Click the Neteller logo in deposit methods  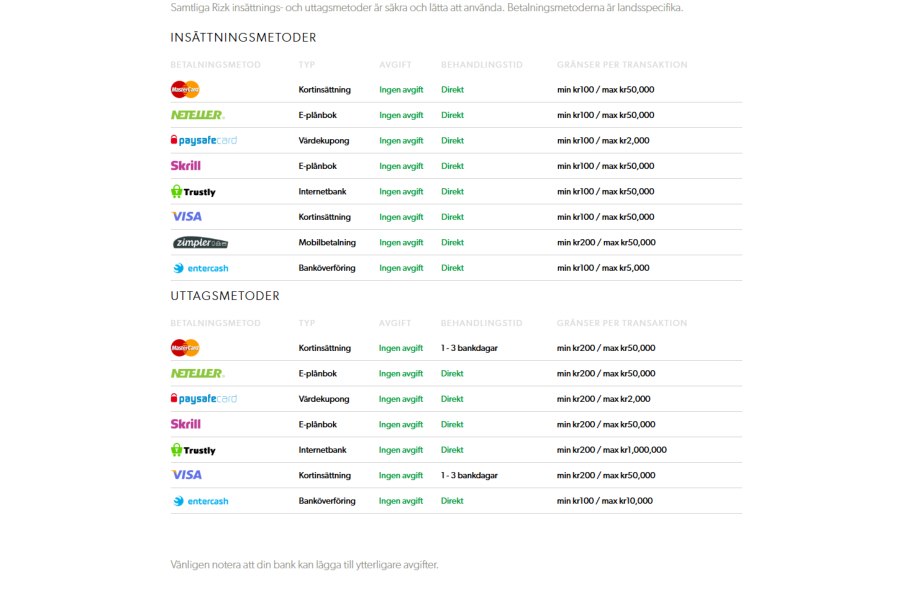click(x=197, y=115)
